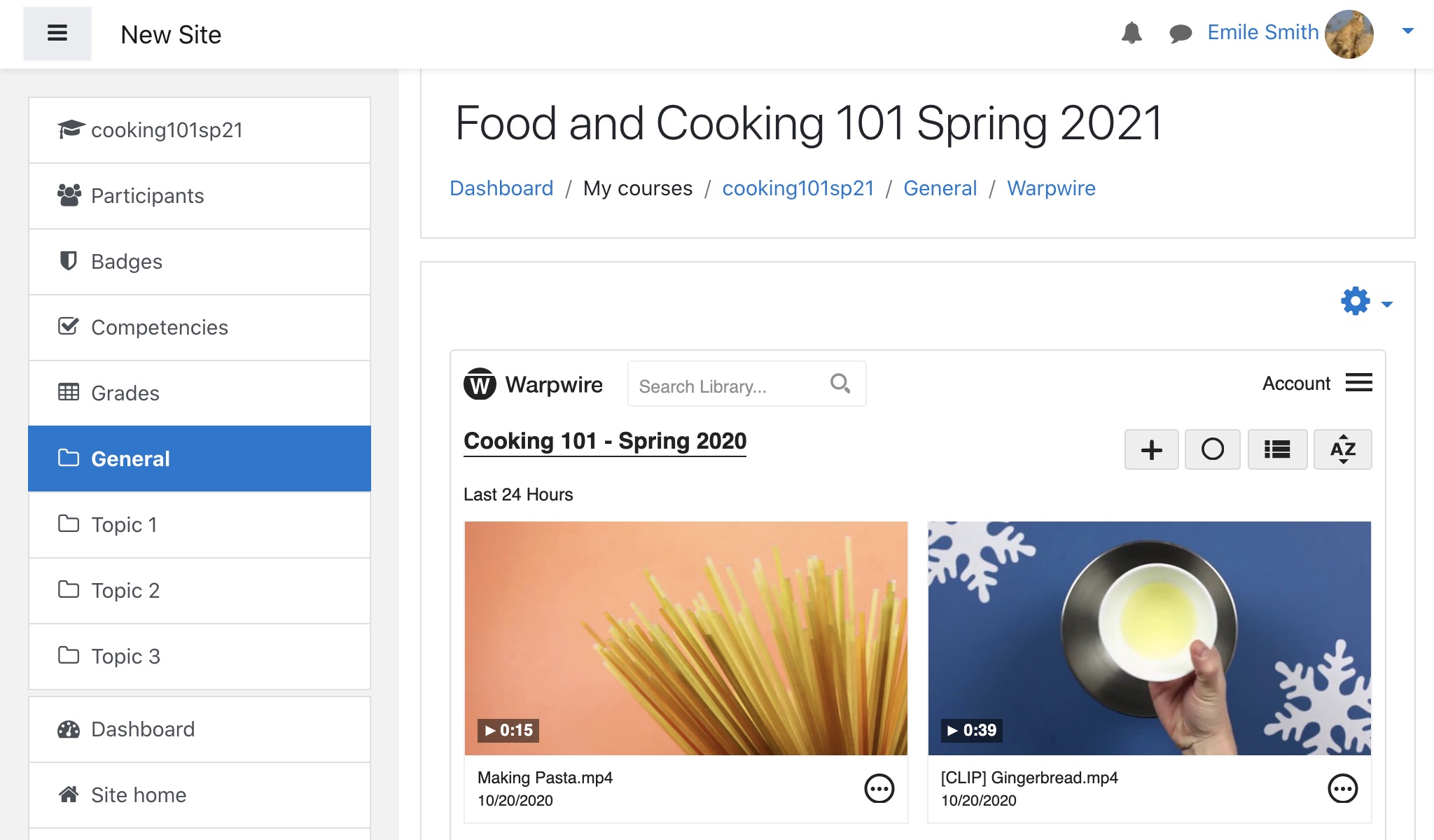Click the search magnifier icon
1434x840 pixels.
click(x=840, y=384)
